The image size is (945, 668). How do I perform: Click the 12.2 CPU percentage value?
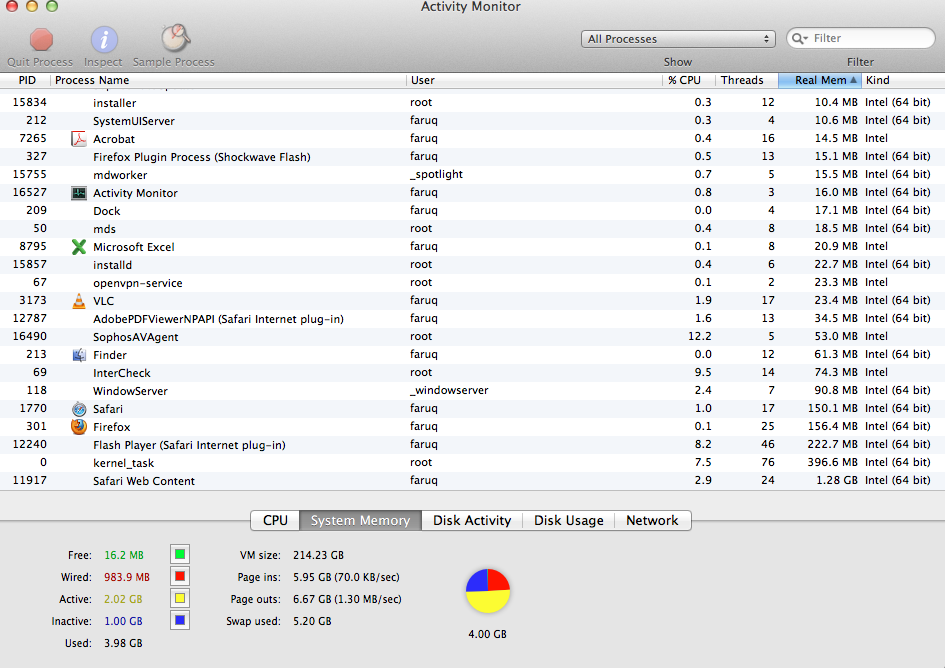tap(700, 336)
